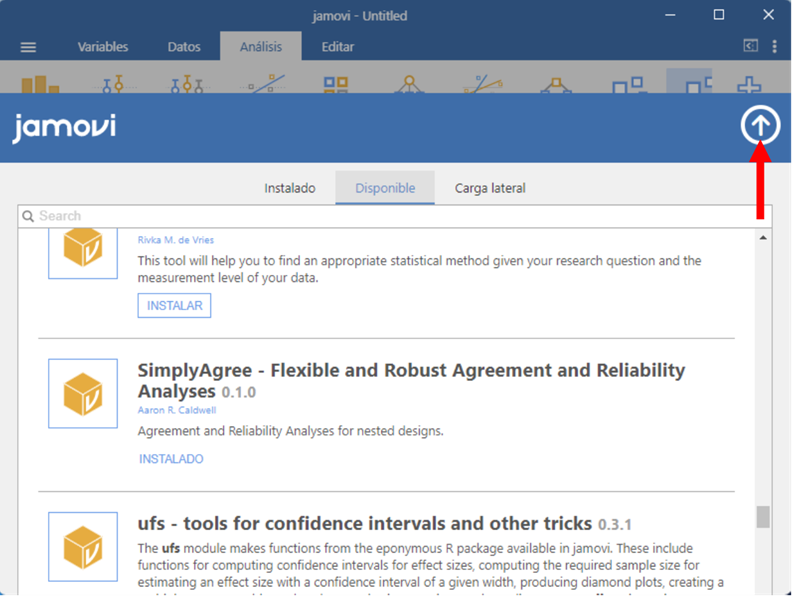Click the INSTALADO label under SimplyAgree
This screenshot has width=792, height=596.
171,459
